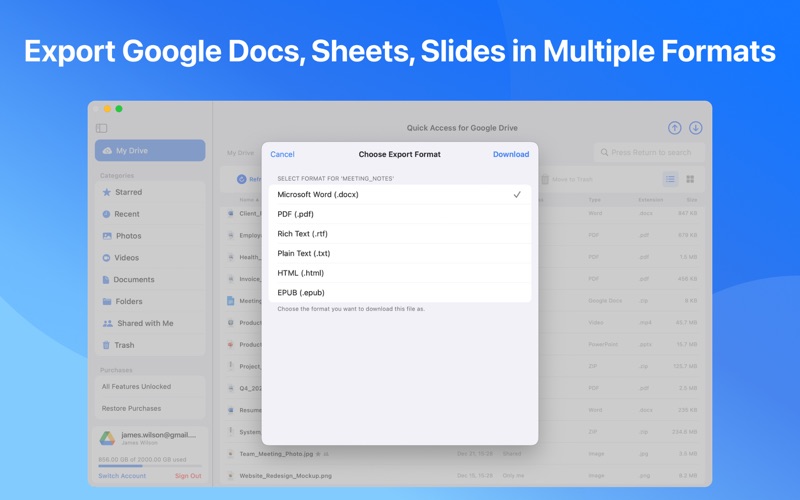Click Restore Purchases
800x500 pixels.
pos(150,409)
